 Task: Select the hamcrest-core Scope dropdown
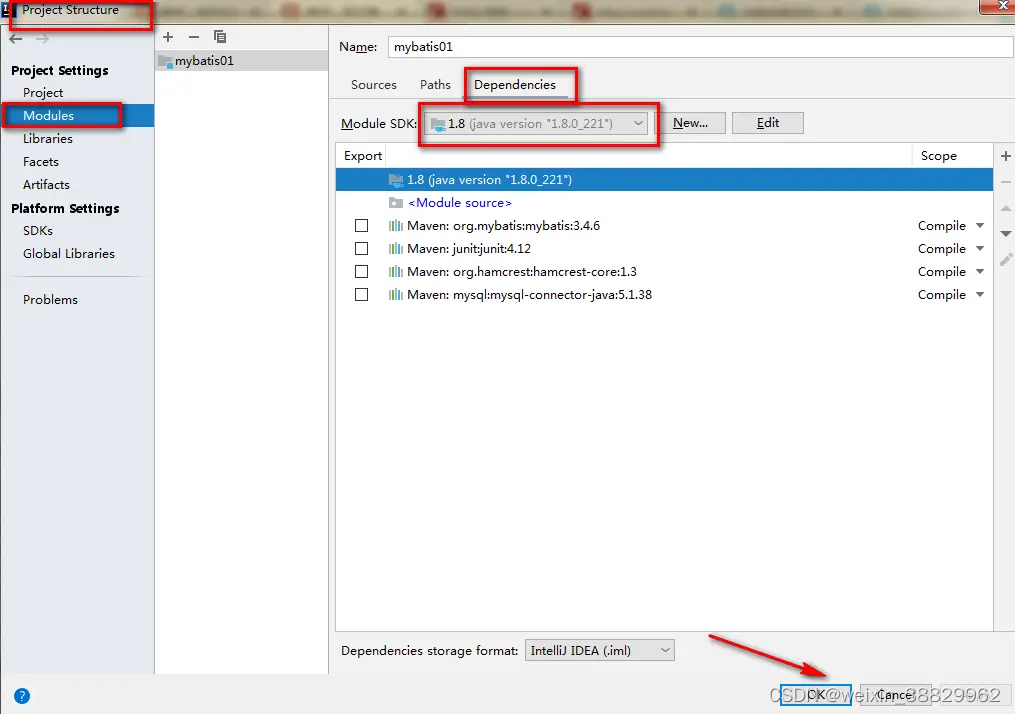pyautogui.click(x=950, y=271)
